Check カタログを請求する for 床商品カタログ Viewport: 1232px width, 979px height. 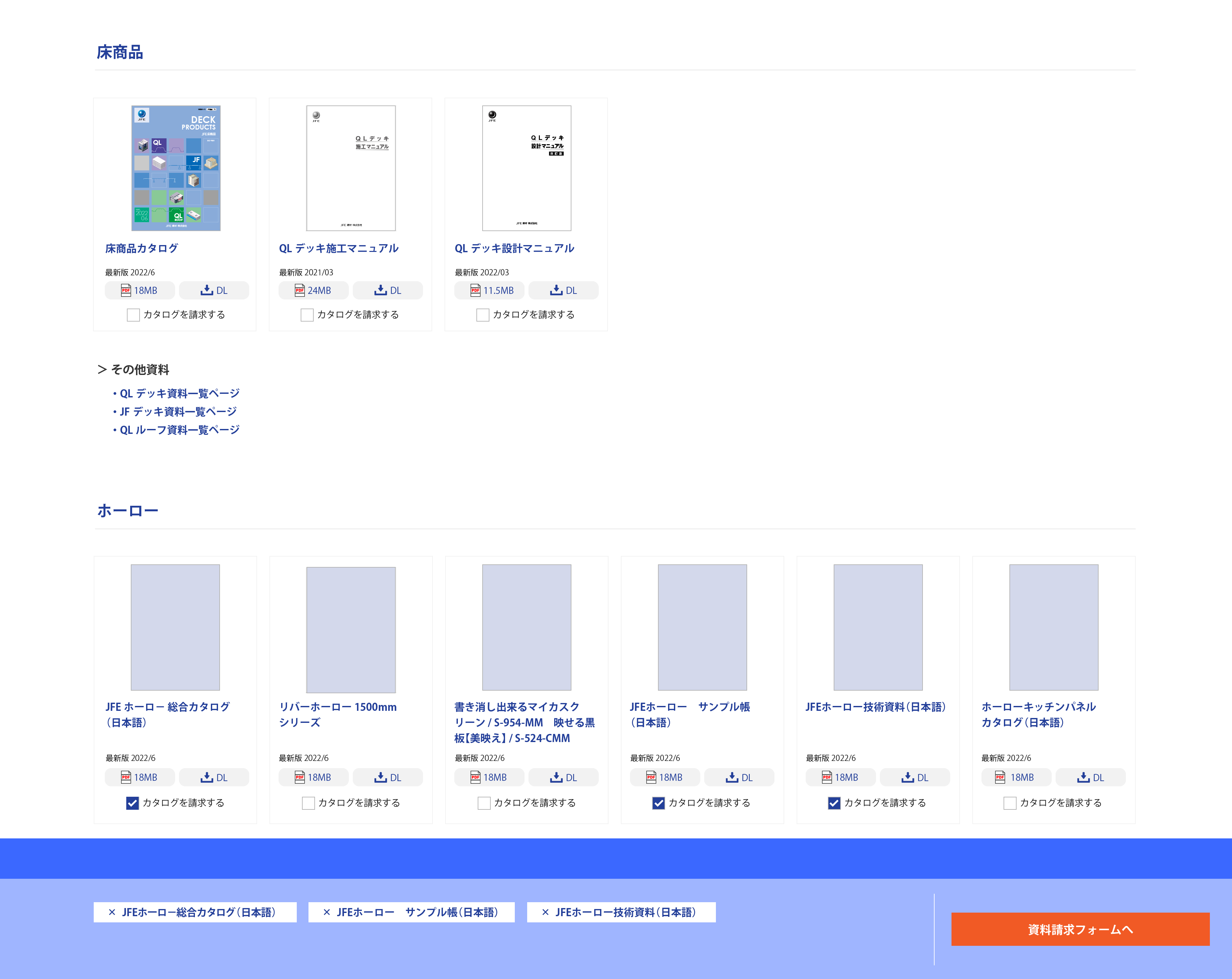[x=133, y=315]
